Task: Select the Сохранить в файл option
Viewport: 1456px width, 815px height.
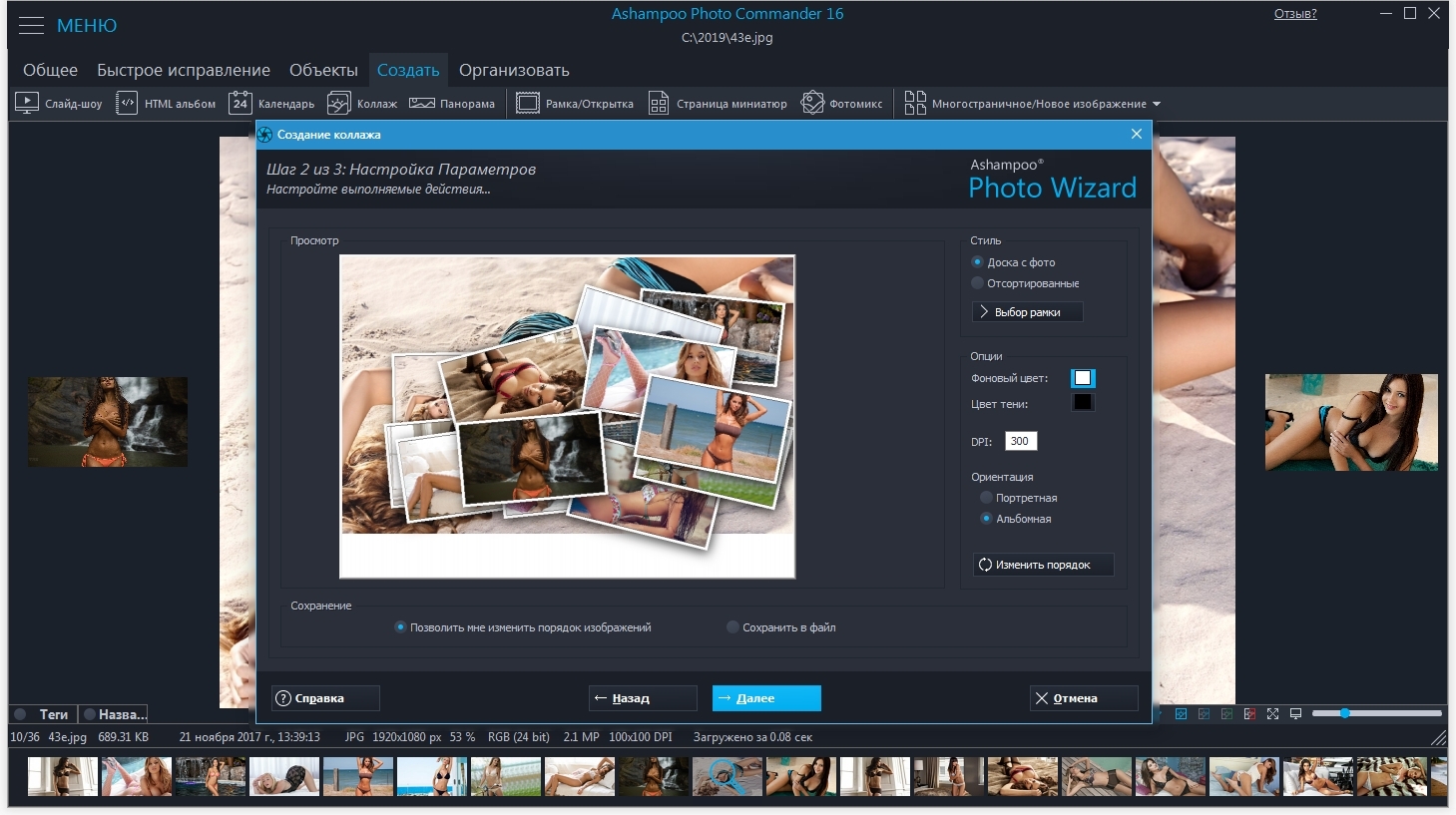Action: [x=781, y=627]
